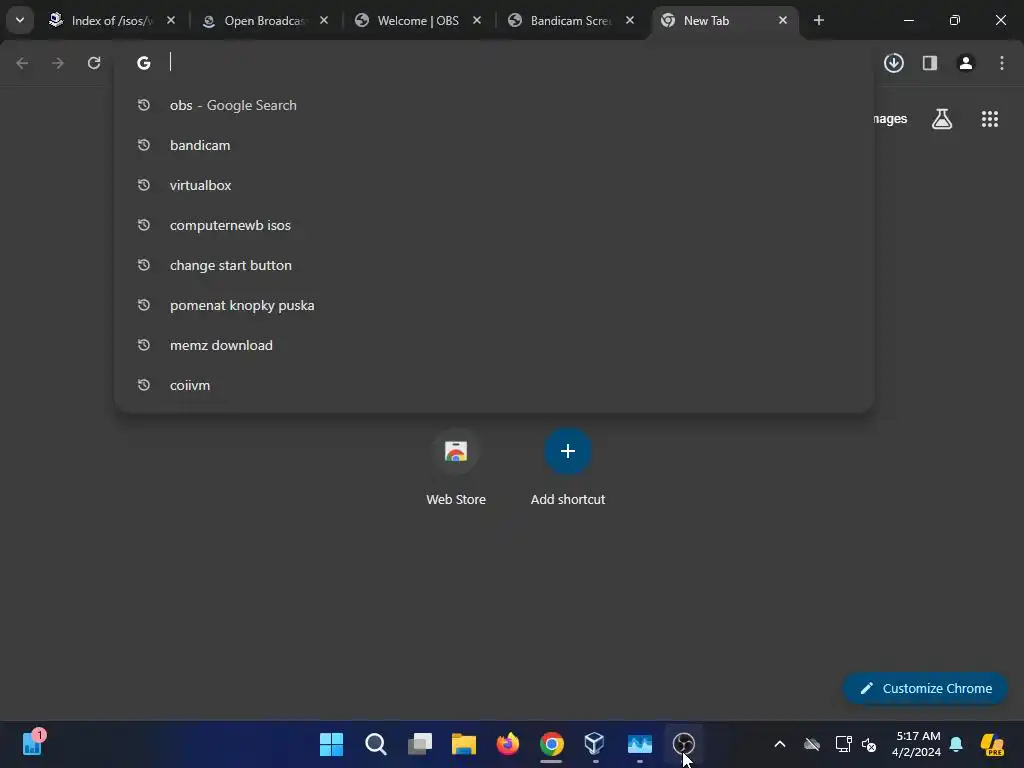Click the Customize Chrome button
Viewport: 1024px width, 768px height.
[925, 688]
